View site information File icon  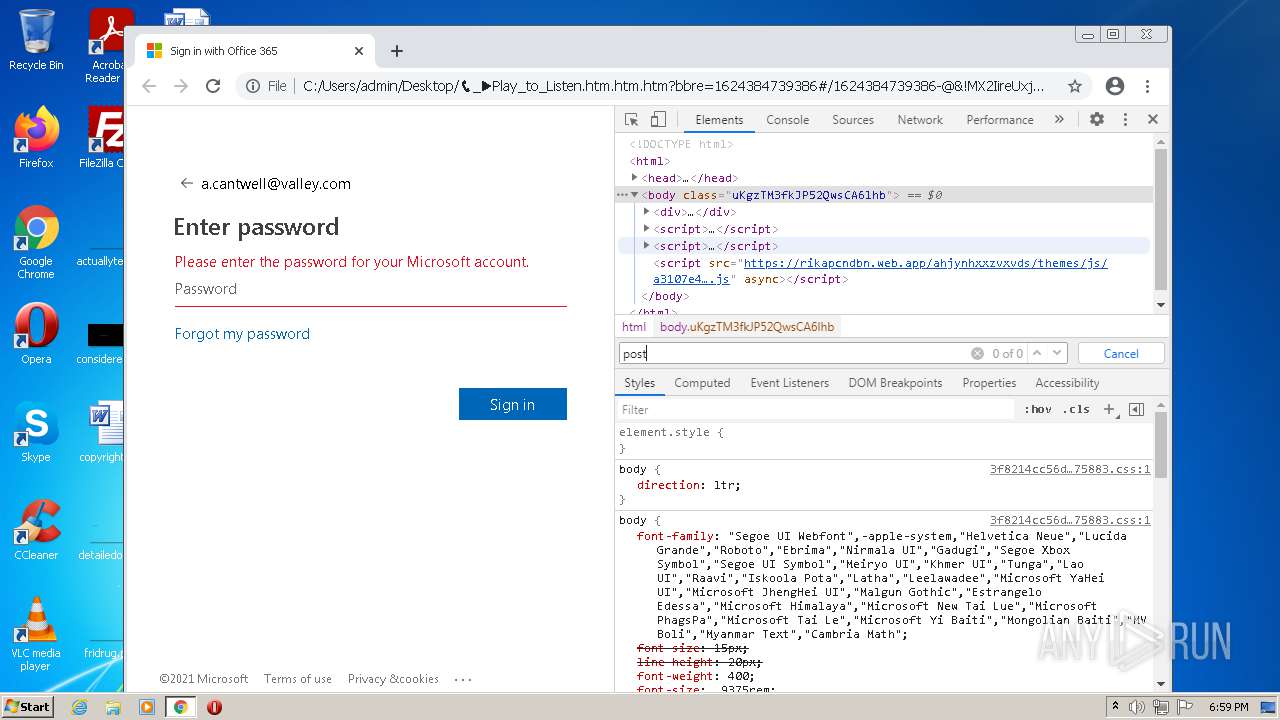pos(266,86)
